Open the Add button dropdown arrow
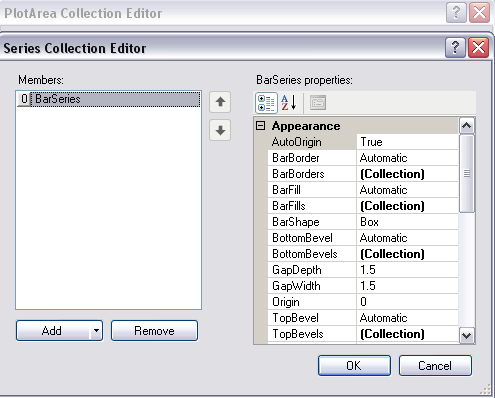495x398 pixels. tap(96, 331)
